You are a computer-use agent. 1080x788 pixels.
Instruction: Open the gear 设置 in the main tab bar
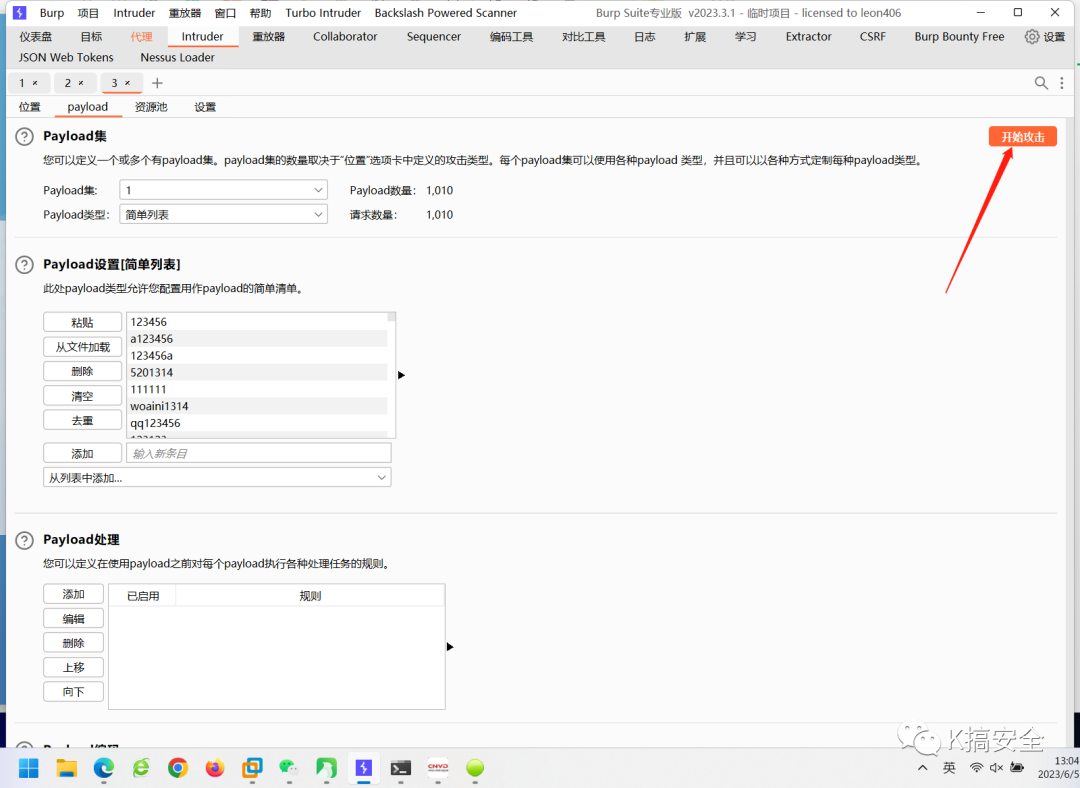point(1044,37)
